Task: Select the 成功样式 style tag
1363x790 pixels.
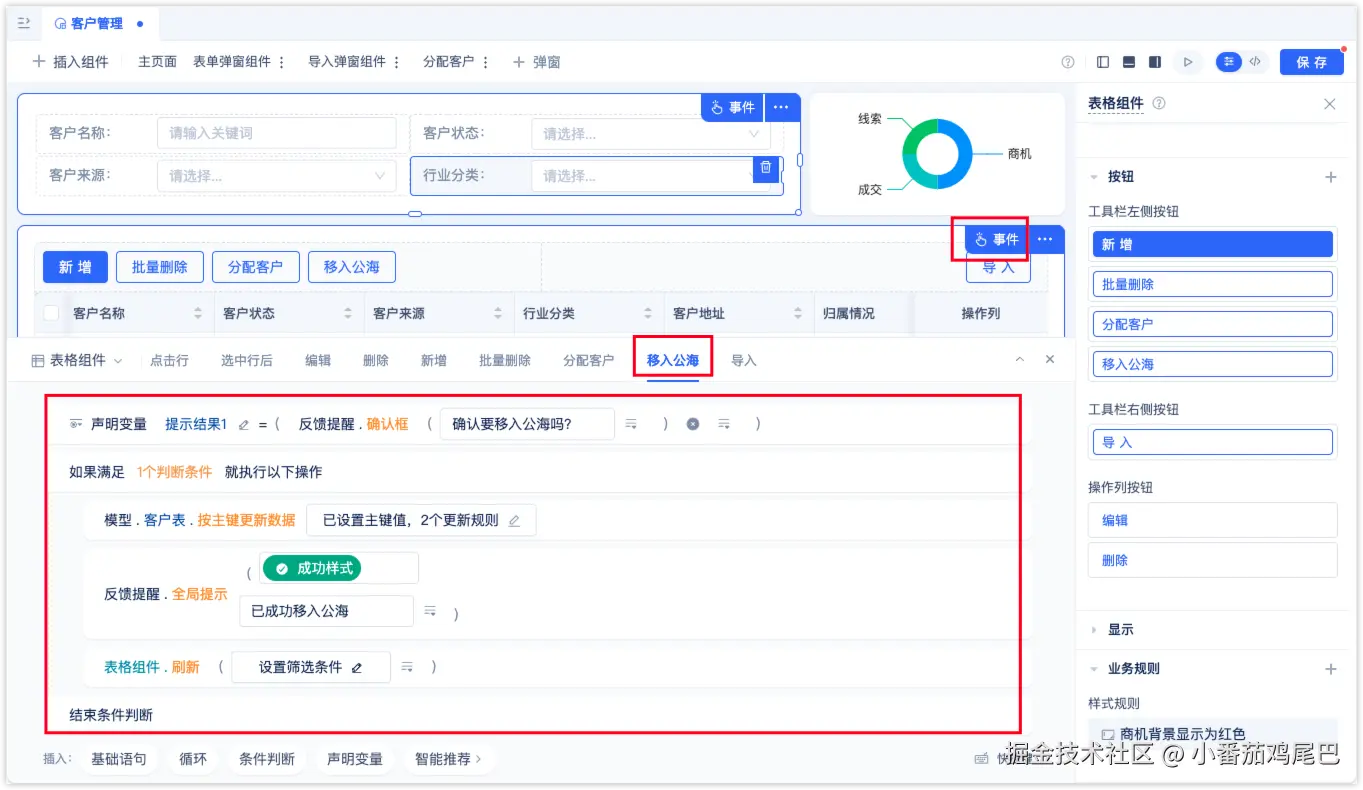Action: tap(311, 568)
